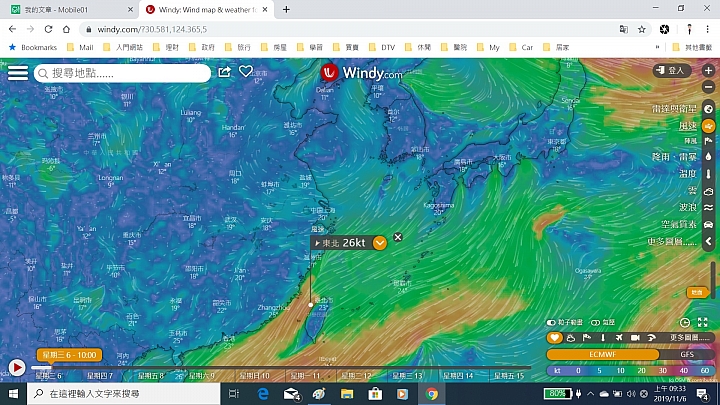The width and height of the screenshot is (720, 405).
Task: Close the wind picker popup
Action: click(x=398, y=237)
